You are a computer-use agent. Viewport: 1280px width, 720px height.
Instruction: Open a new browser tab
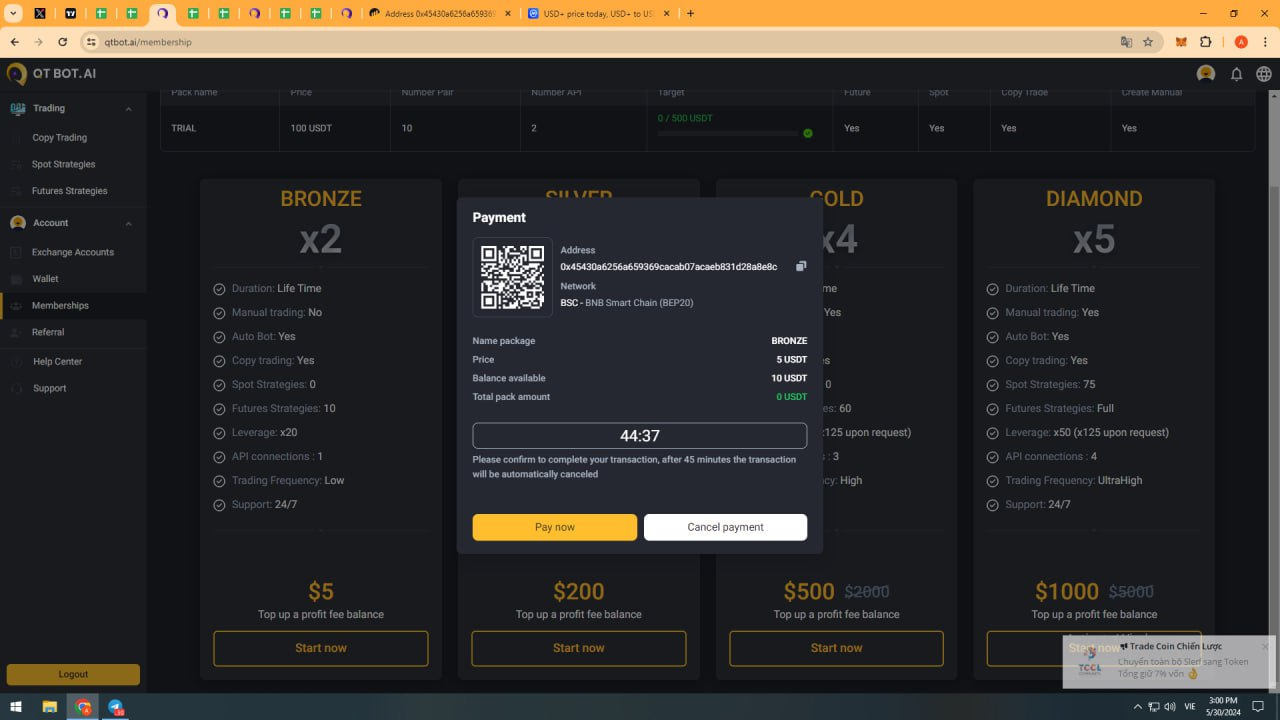pos(690,13)
